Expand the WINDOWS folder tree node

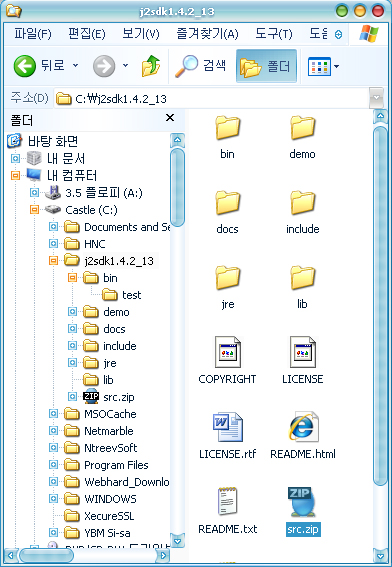(53, 499)
